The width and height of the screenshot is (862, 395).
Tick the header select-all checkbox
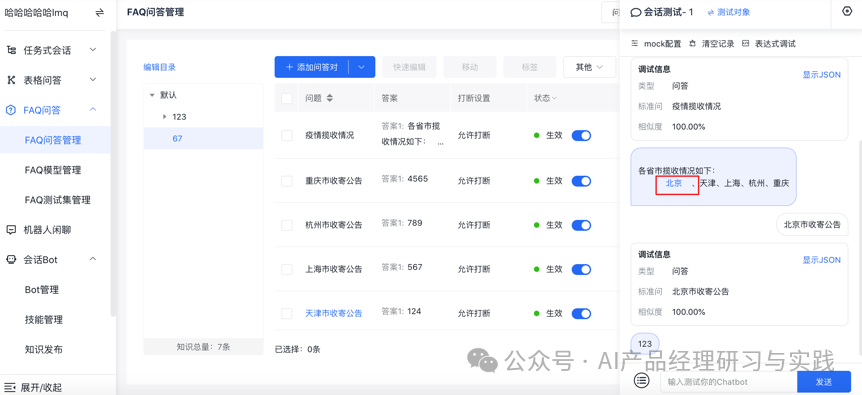point(286,98)
